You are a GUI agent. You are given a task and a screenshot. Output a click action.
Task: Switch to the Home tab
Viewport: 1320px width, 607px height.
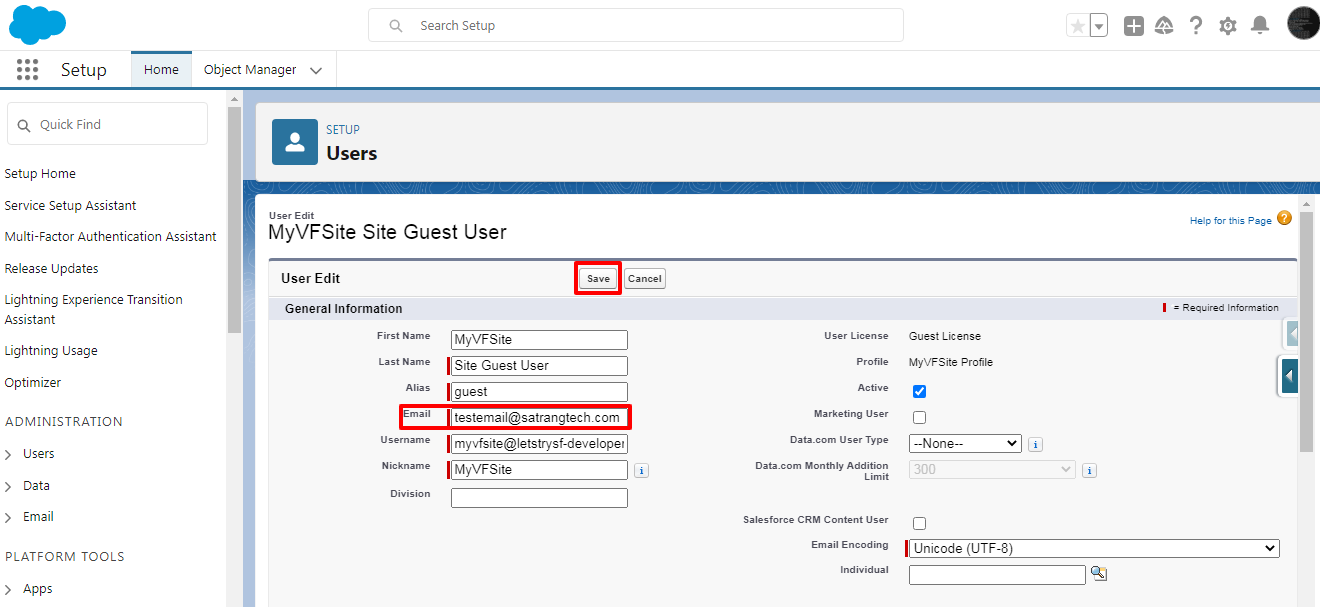pyautogui.click(x=161, y=70)
